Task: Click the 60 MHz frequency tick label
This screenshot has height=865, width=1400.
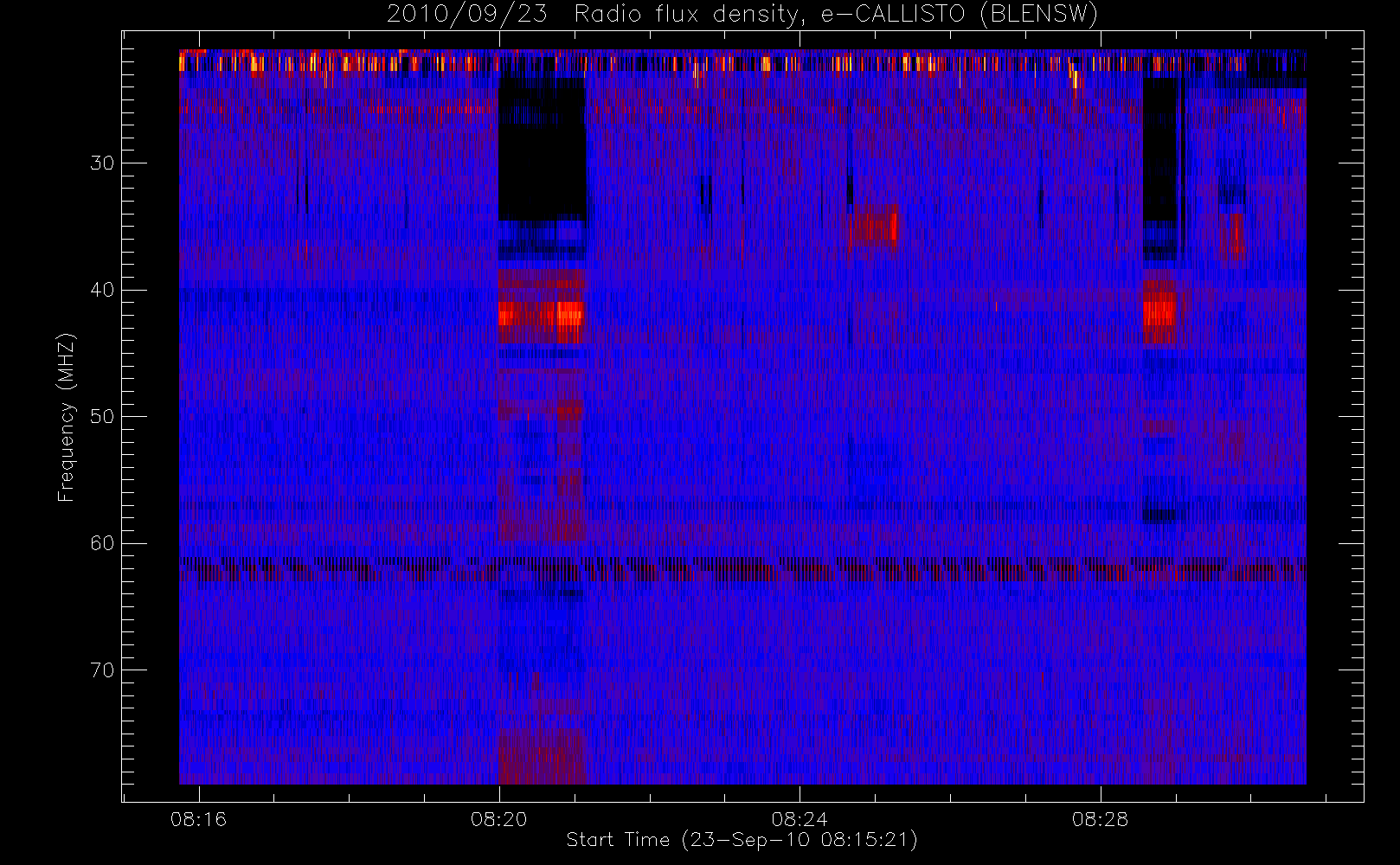Action: (x=102, y=543)
